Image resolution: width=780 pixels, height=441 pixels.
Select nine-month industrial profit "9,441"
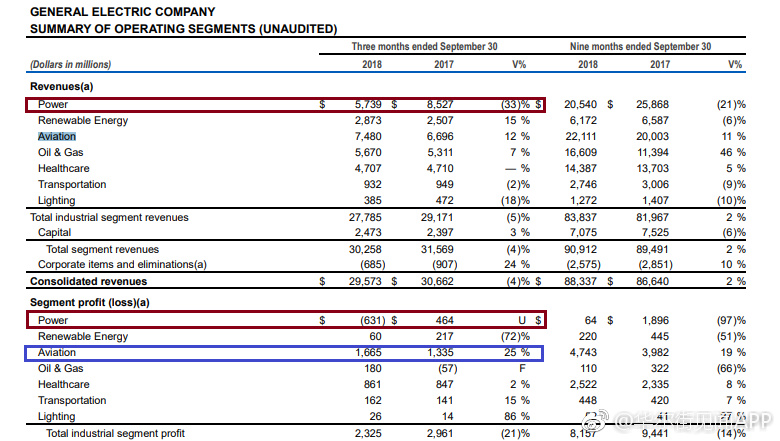point(656,434)
